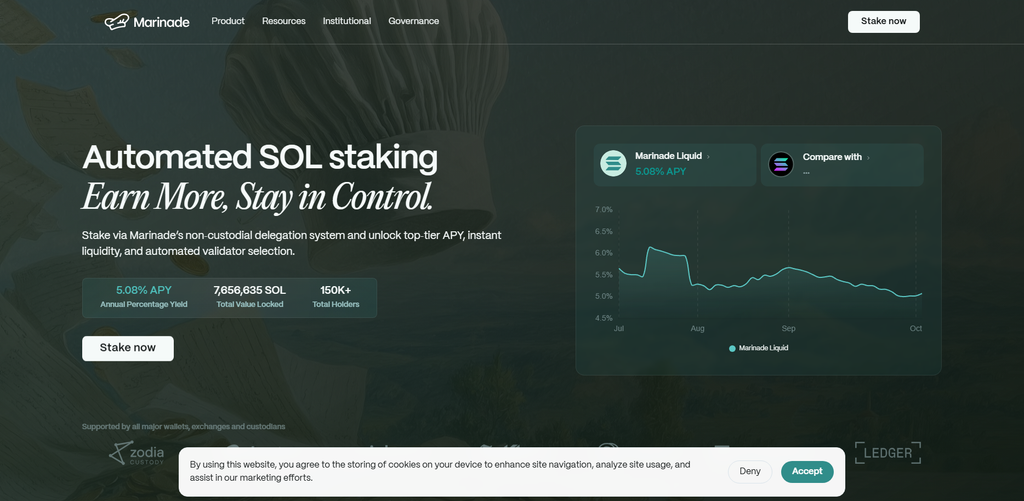Accept cookies in the consent banner
The width and height of the screenshot is (1024, 501).
807,472
